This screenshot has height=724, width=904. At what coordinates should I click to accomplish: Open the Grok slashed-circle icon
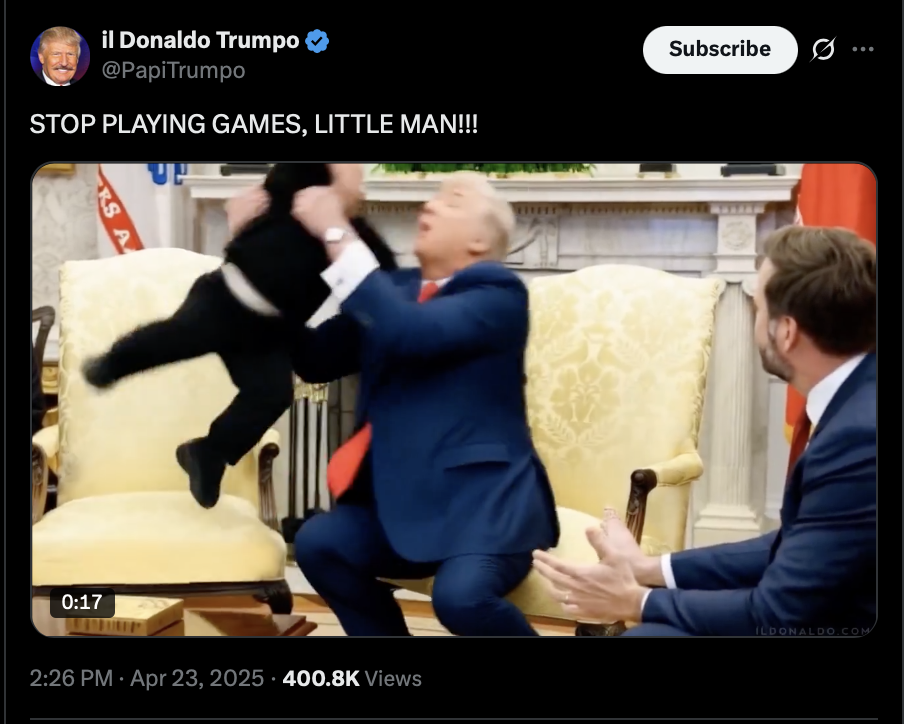pos(823,49)
